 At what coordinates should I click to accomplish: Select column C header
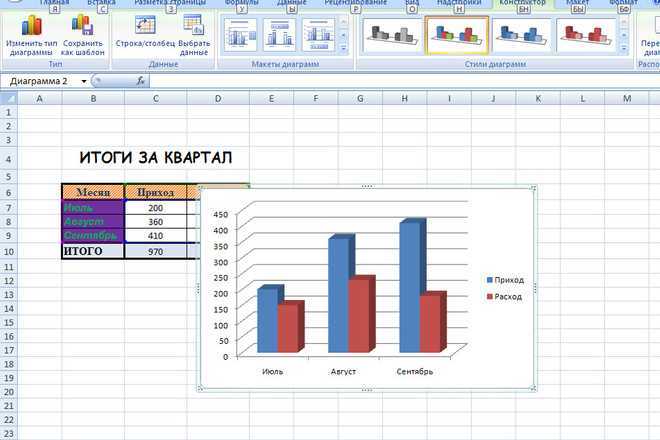pos(156,99)
